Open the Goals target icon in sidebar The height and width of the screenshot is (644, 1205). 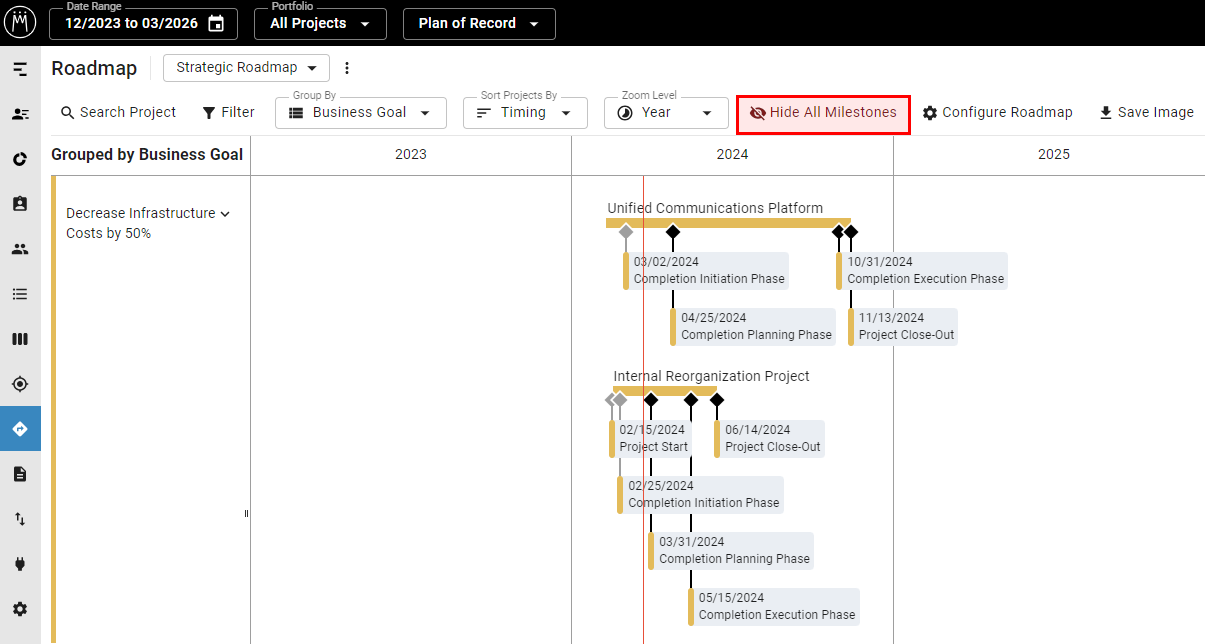(20, 384)
